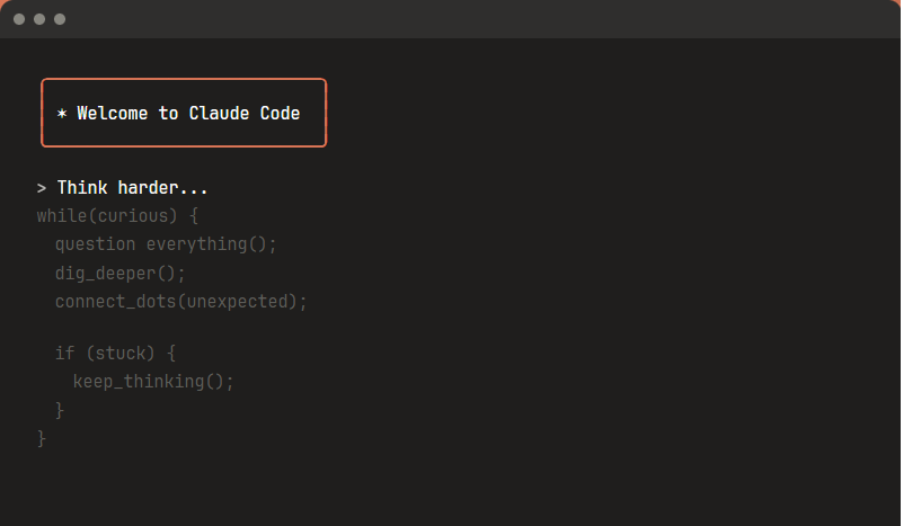901x526 pixels.
Task: Click the middle window control dot
Action: (39, 19)
